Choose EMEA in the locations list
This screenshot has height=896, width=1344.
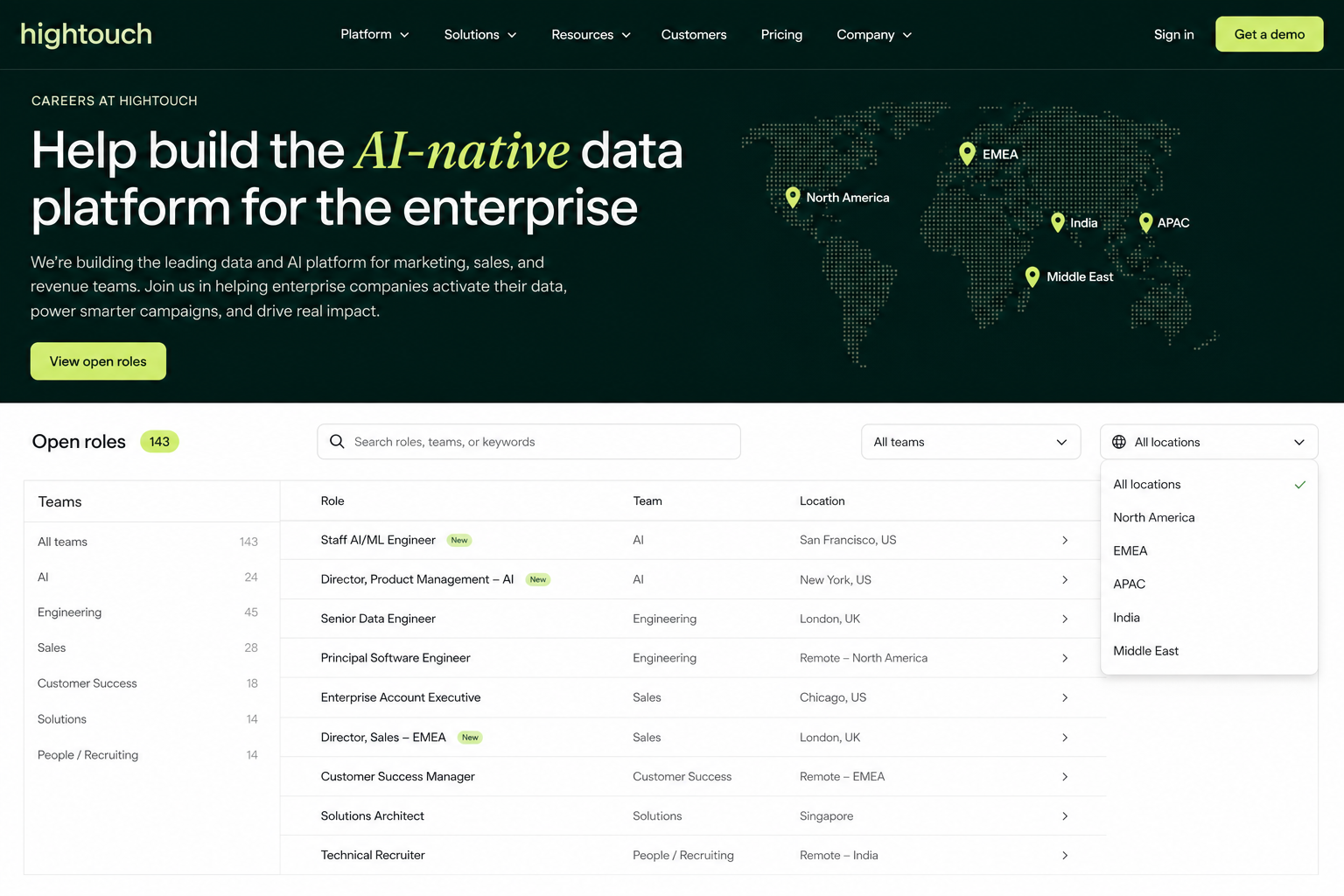click(x=1209, y=551)
